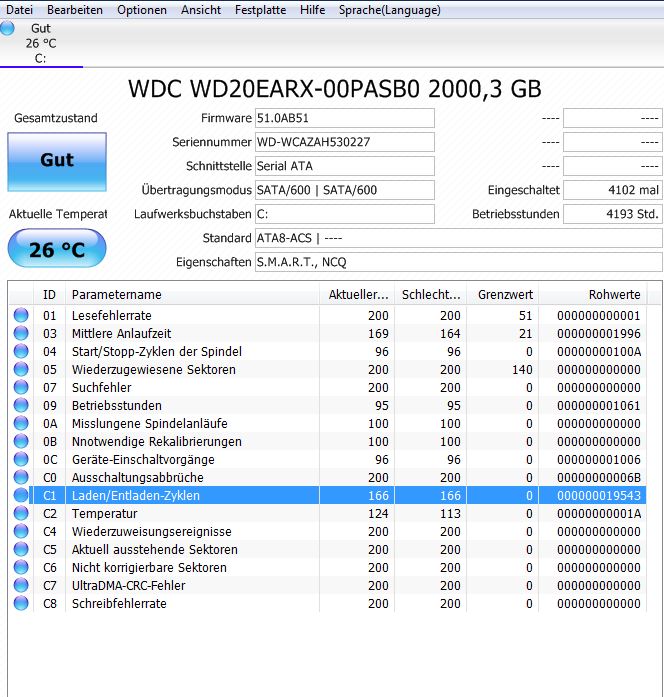This screenshot has height=697, width=664.
Task: Click status orb for Wiederzuweisungsereignisse row
Action: point(21,531)
